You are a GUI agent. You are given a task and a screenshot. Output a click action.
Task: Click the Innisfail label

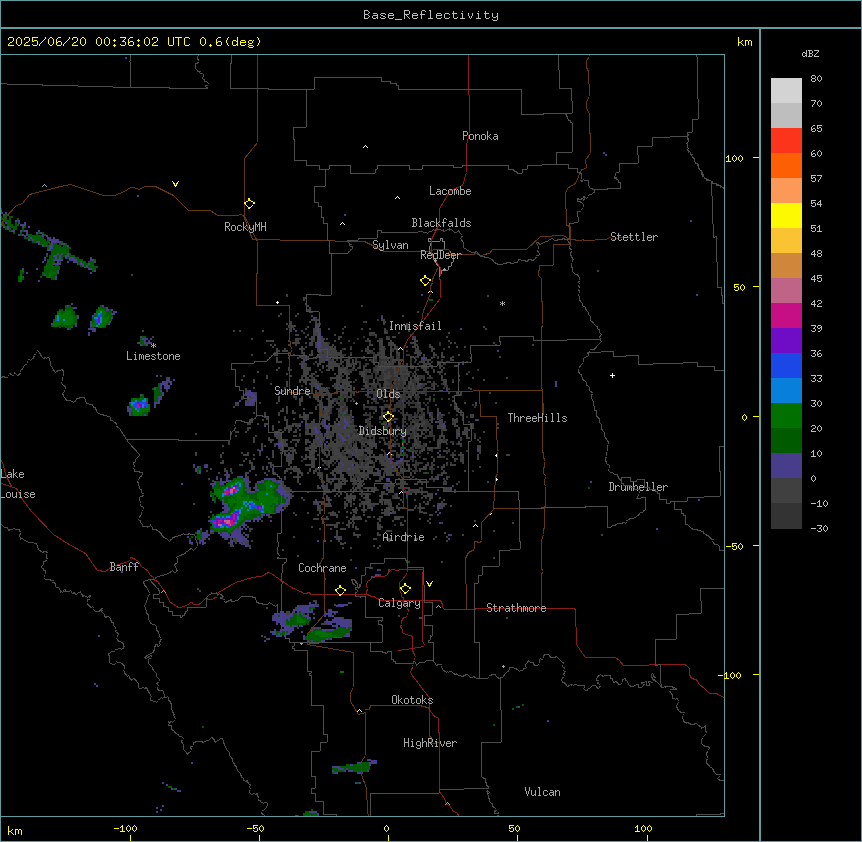[x=415, y=326]
